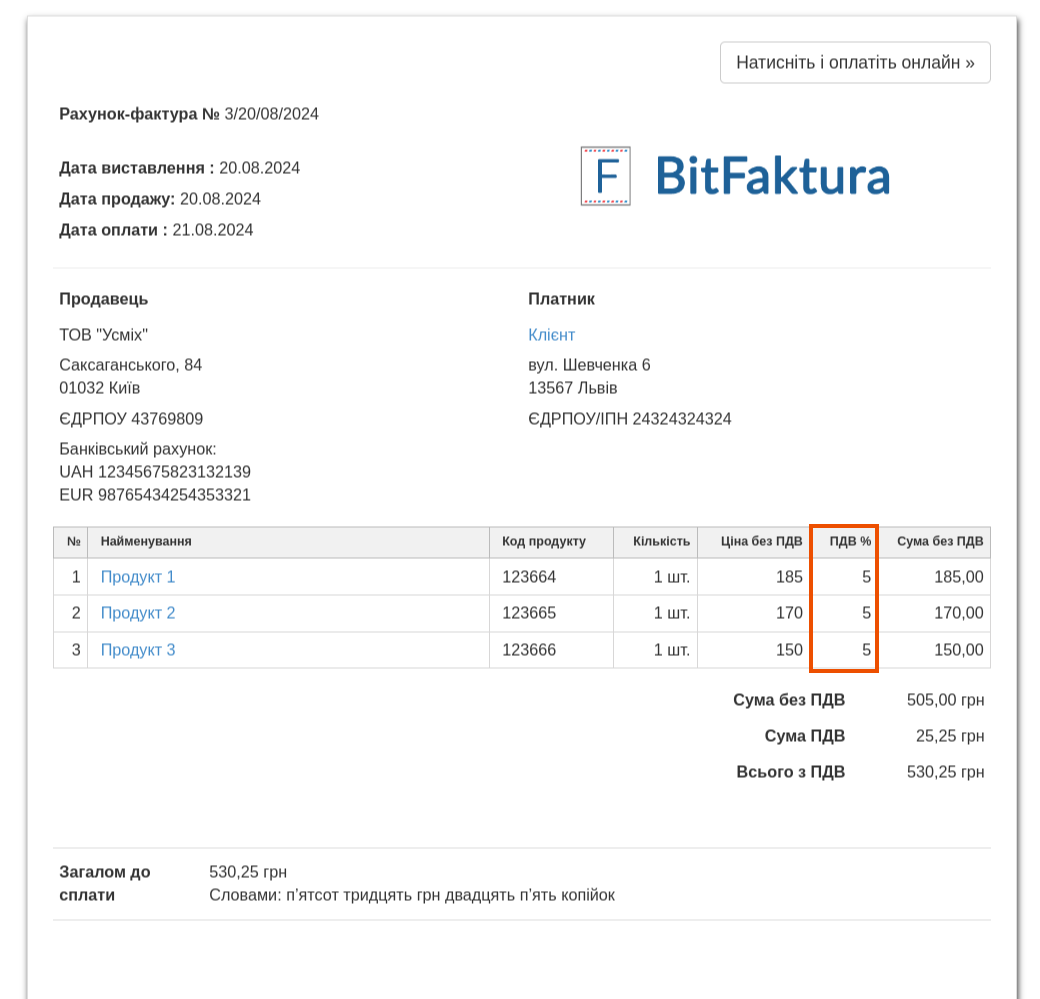Click the seller ЄДРПОУ 43769809 line
The height and width of the screenshot is (999, 1040).
(x=131, y=419)
